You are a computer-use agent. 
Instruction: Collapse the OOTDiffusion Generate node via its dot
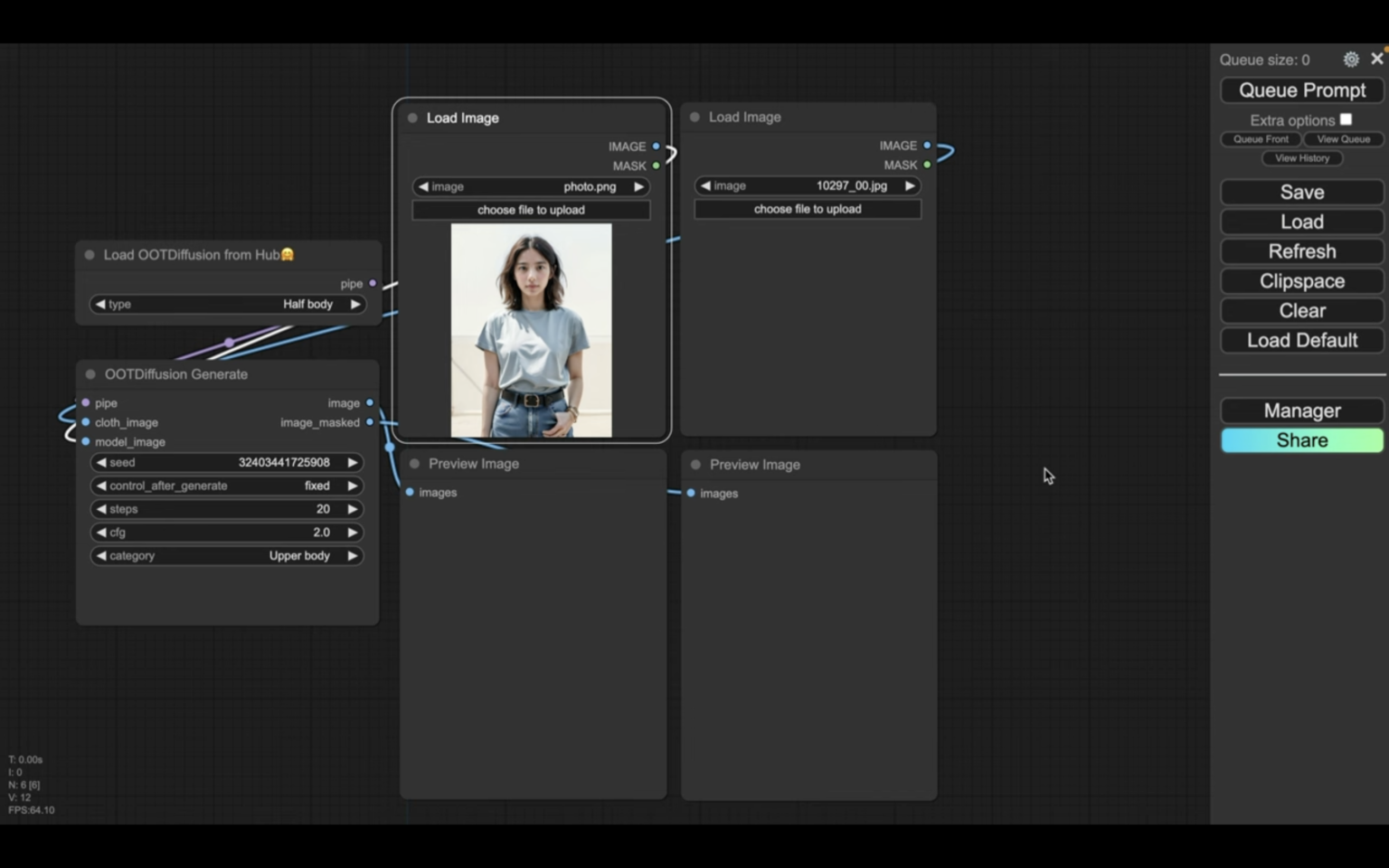[x=90, y=374]
